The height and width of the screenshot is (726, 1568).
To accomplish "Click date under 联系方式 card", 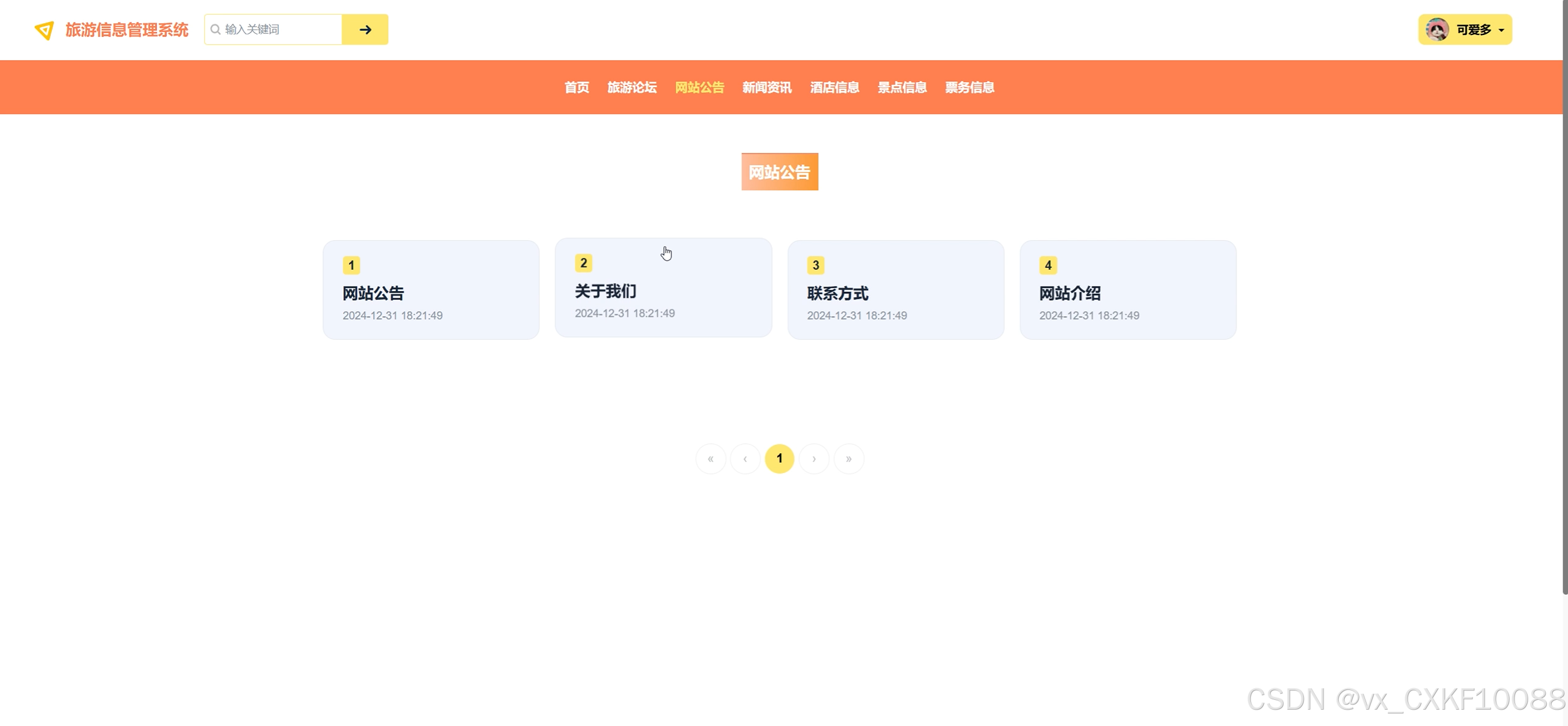I will coord(857,315).
